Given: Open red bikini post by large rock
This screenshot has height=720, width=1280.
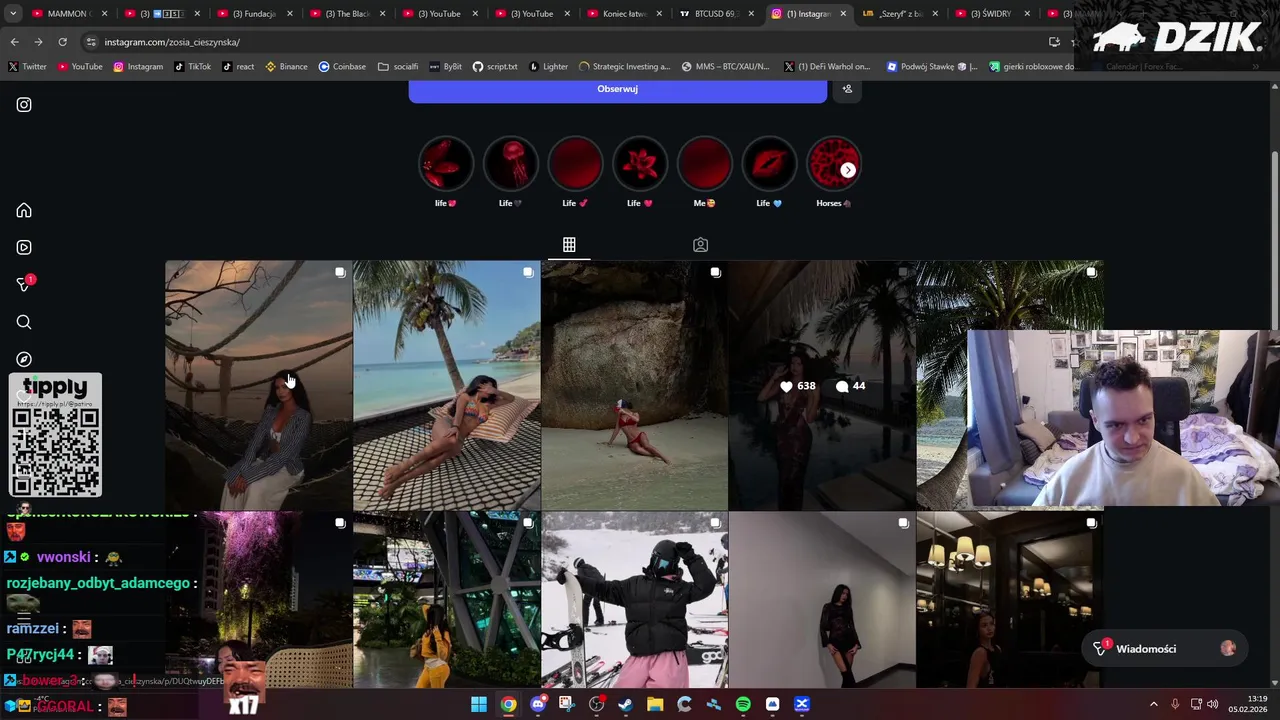Looking at the screenshot, I should coord(634,385).
